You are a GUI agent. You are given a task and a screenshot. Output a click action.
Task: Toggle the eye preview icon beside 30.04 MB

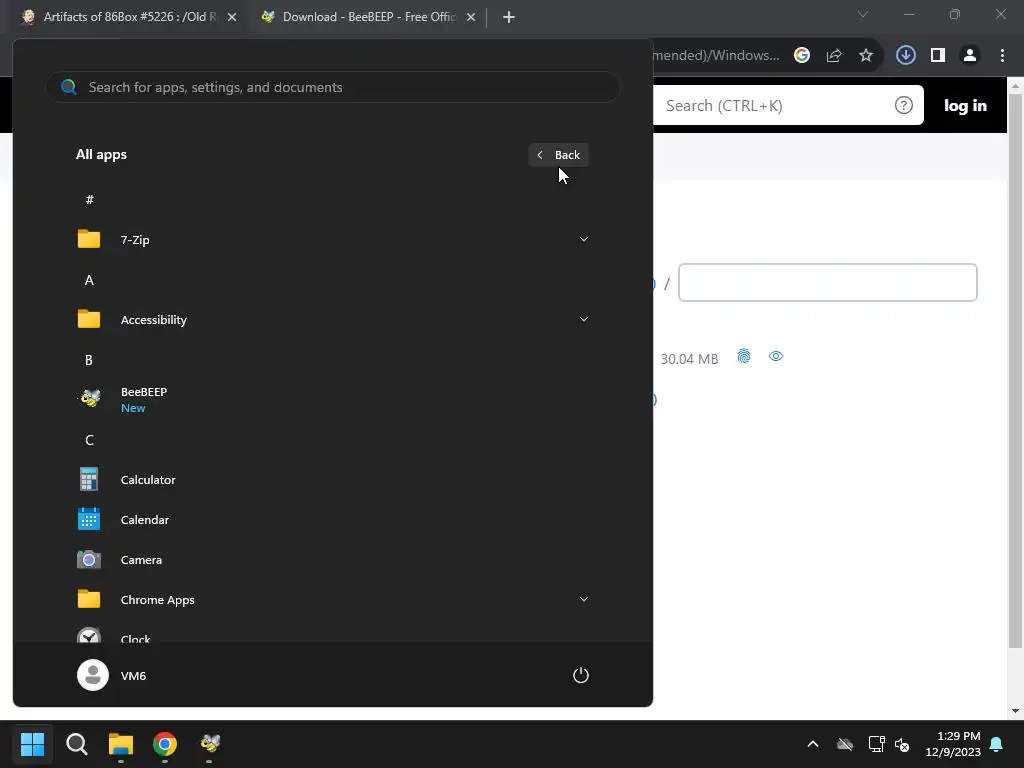(776, 356)
